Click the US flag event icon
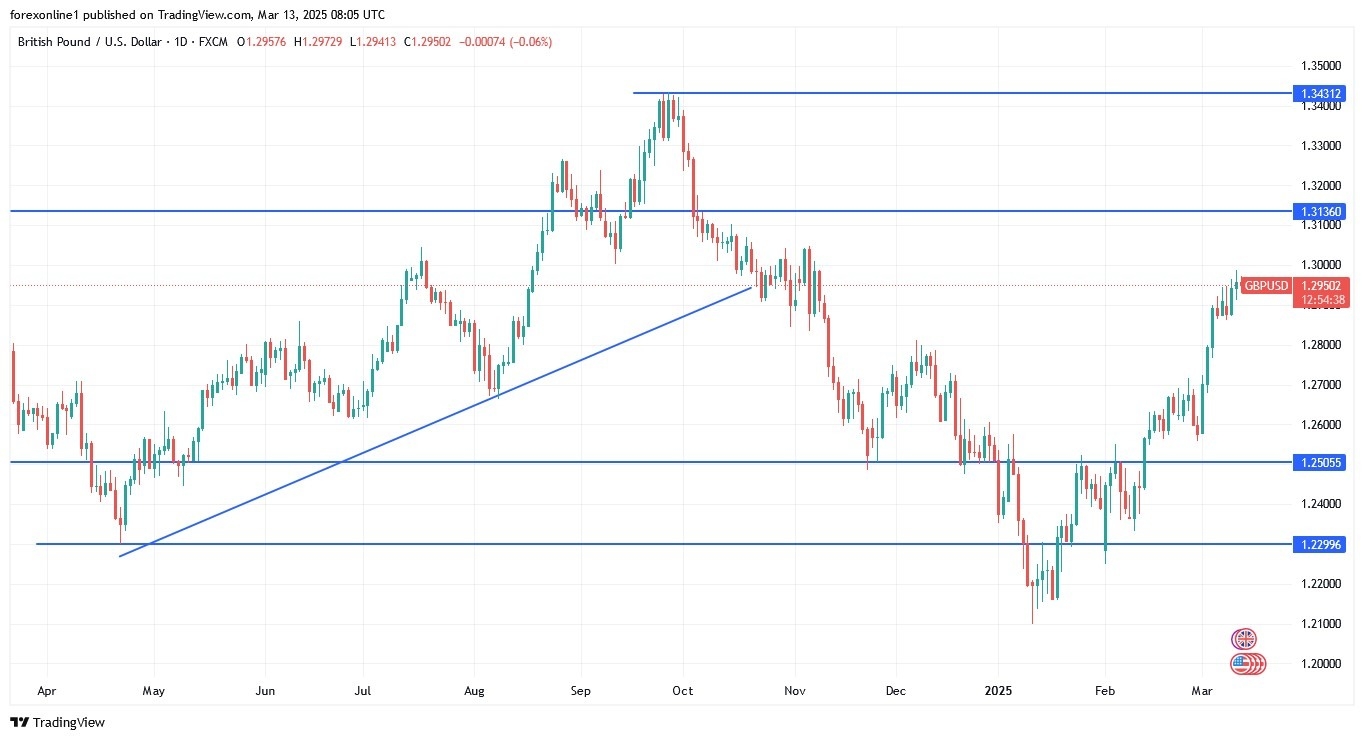 [1246, 663]
